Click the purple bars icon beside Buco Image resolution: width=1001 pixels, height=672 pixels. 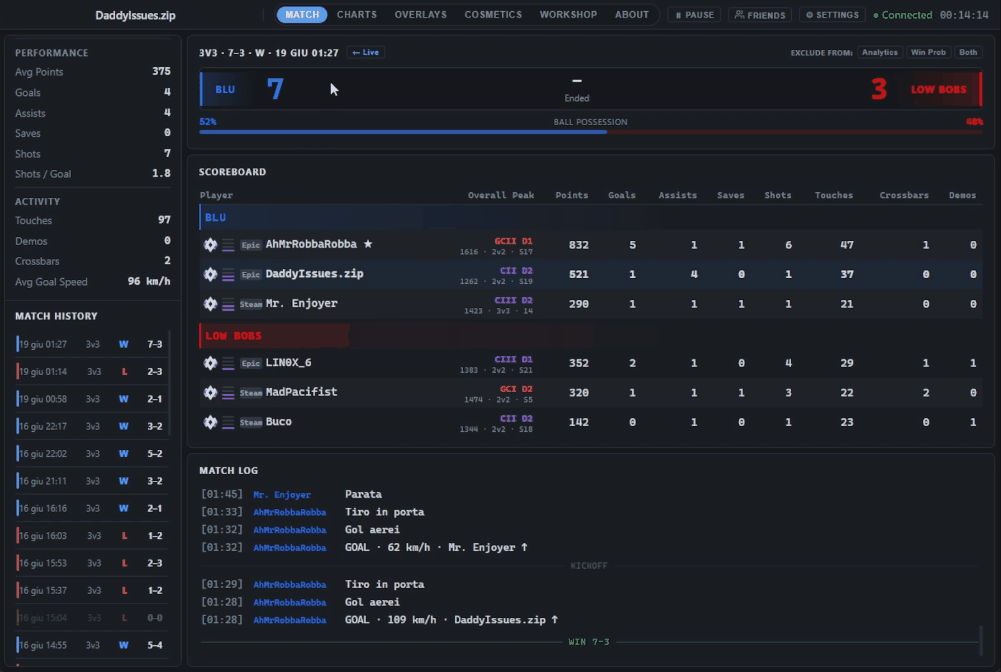tap(228, 422)
